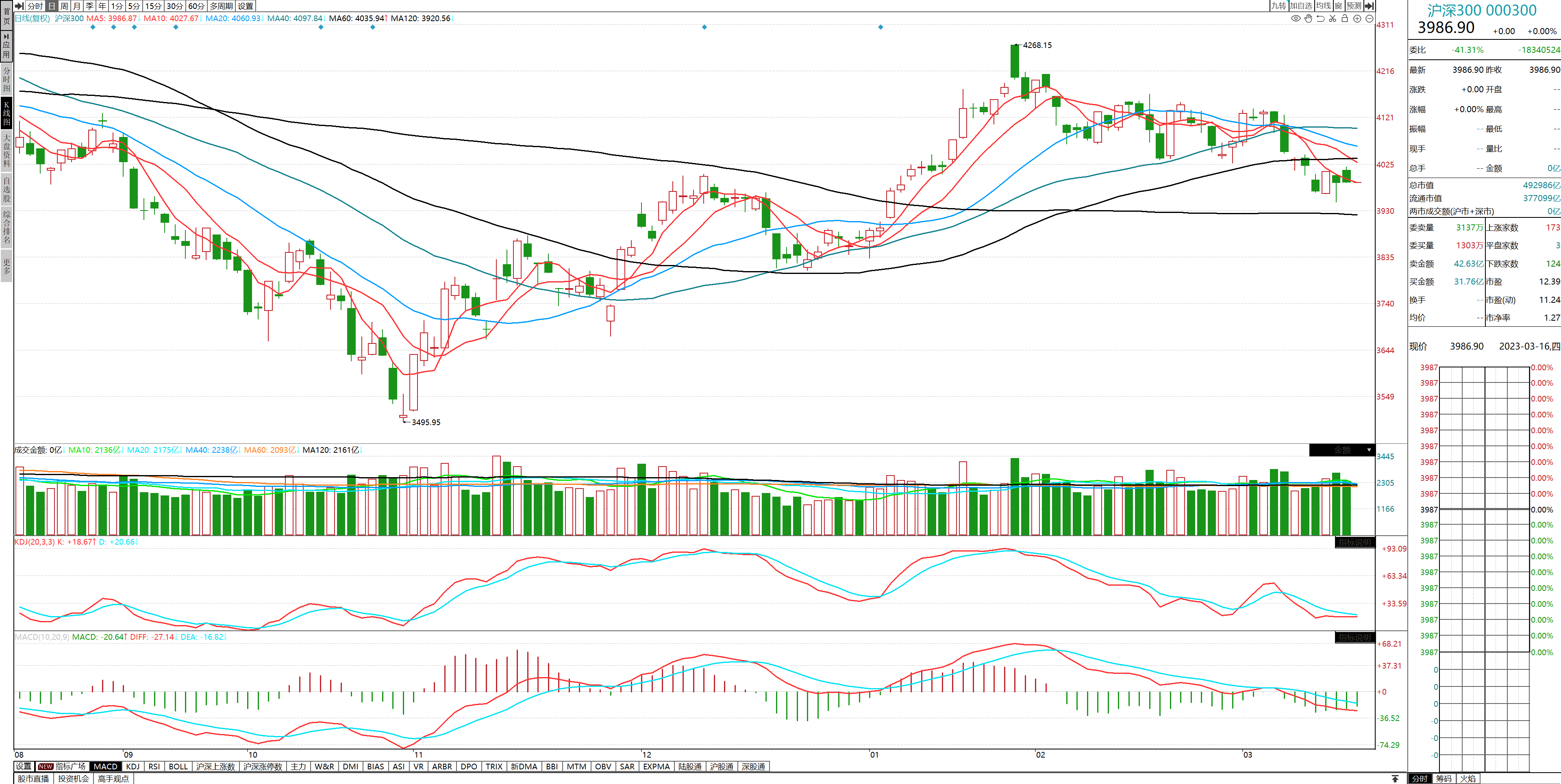Zoom out with circled minus icon
Image resolution: width=1561 pixels, height=784 pixels.
tap(1370, 19)
